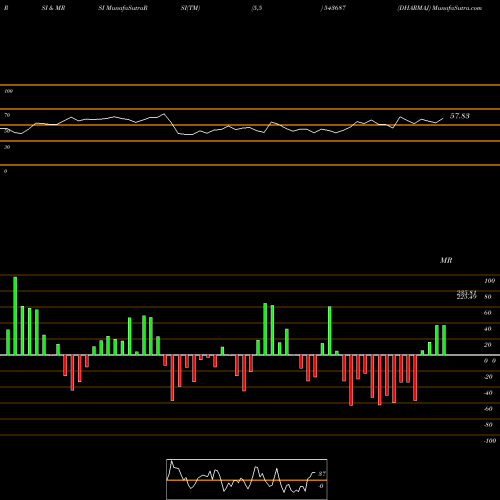The width and height of the screenshot is (500, 500).
Task: Click the 100 level label on RSI panel
Action: (8, 91)
